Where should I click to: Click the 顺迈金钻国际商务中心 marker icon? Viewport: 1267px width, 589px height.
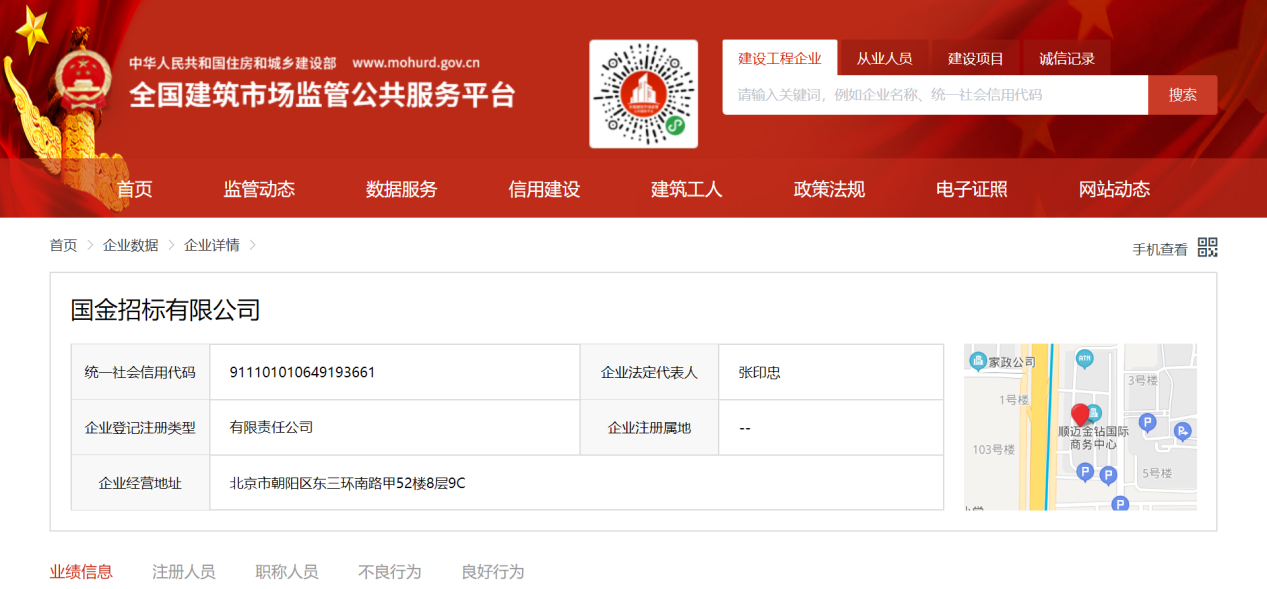[1094, 413]
